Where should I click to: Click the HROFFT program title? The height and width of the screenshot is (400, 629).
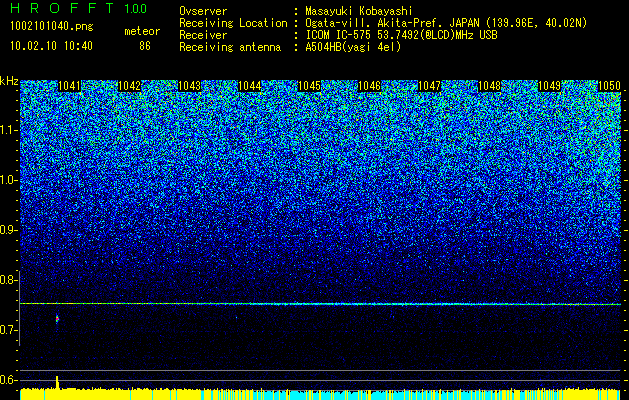click(x=63, y=8)
